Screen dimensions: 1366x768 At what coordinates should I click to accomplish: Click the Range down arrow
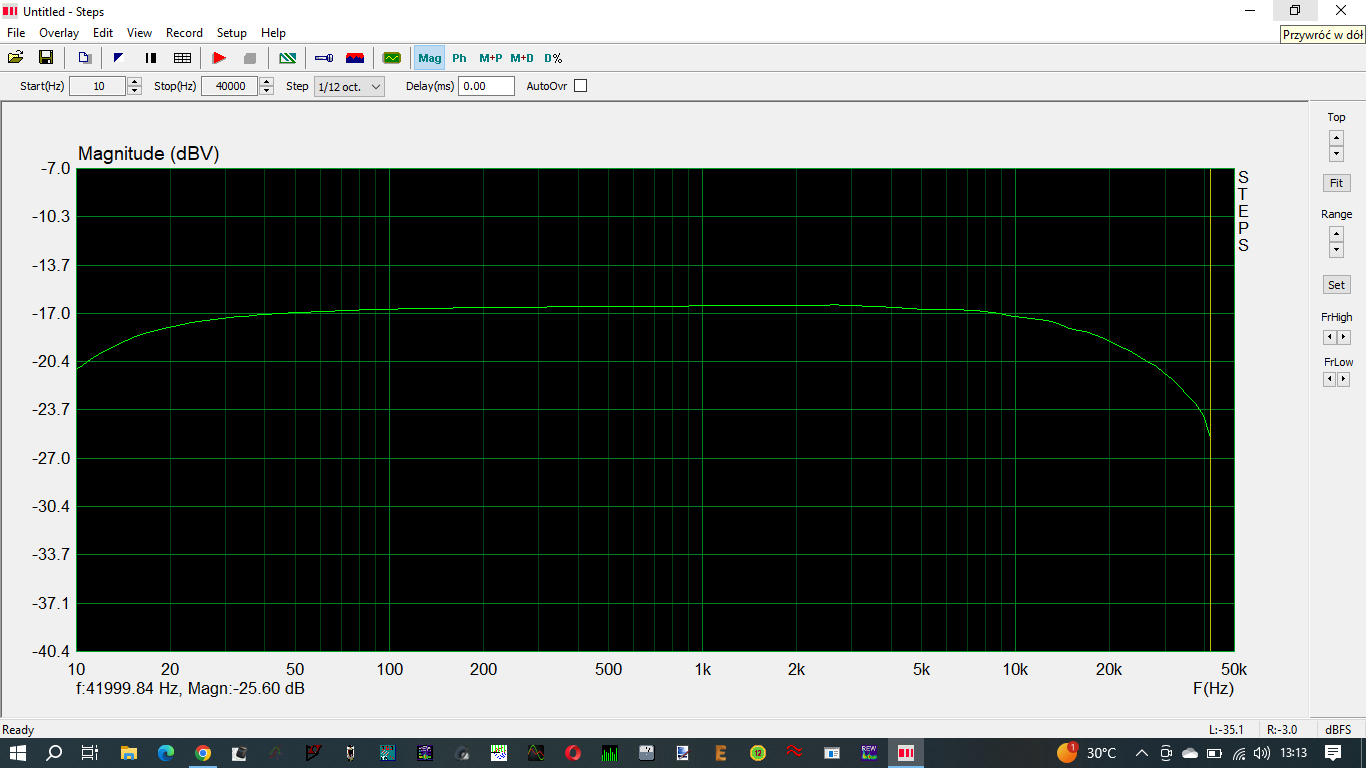pyautogui.click(x=1336, y=250)
